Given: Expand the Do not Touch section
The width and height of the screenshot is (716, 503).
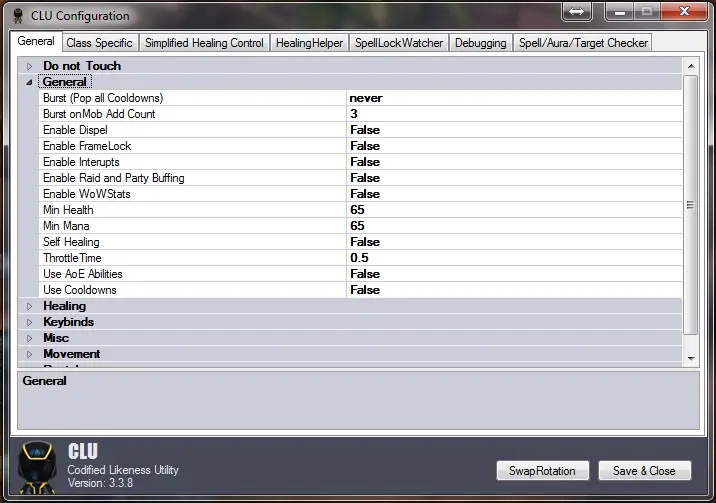Looking at the screenshot, I should coord(29,66).
